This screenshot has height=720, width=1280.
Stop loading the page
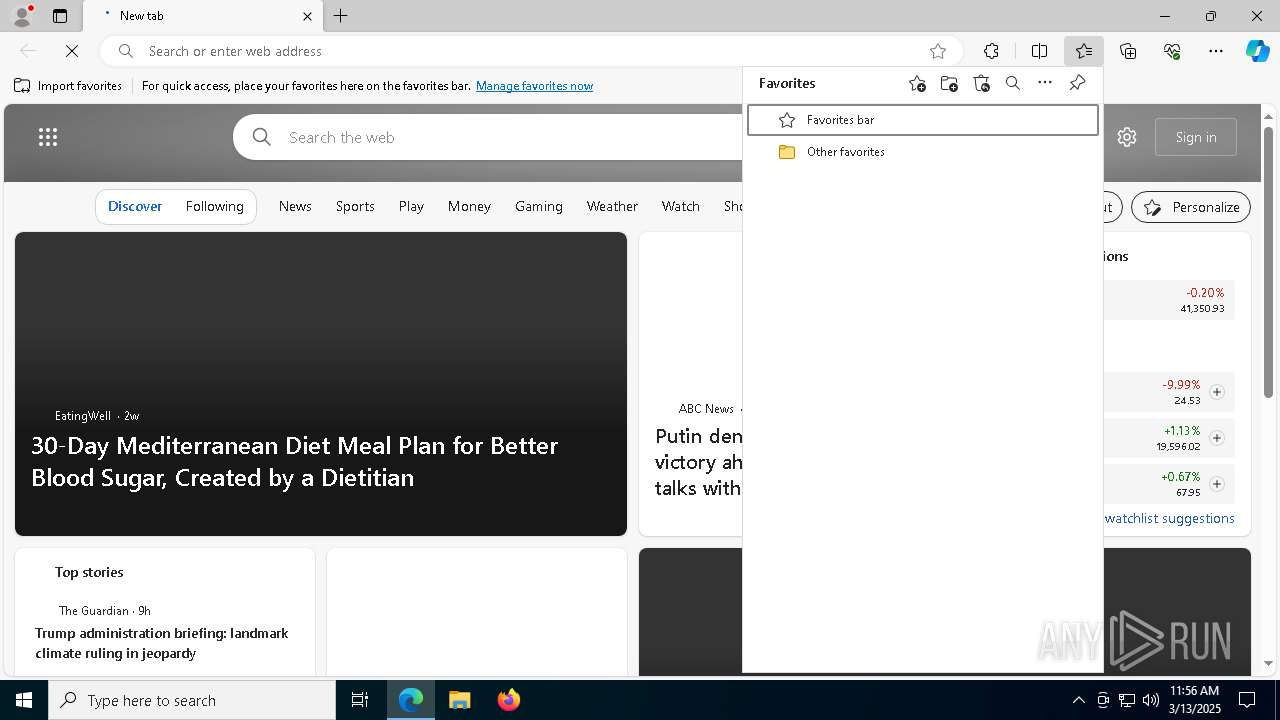click(72, 51)
